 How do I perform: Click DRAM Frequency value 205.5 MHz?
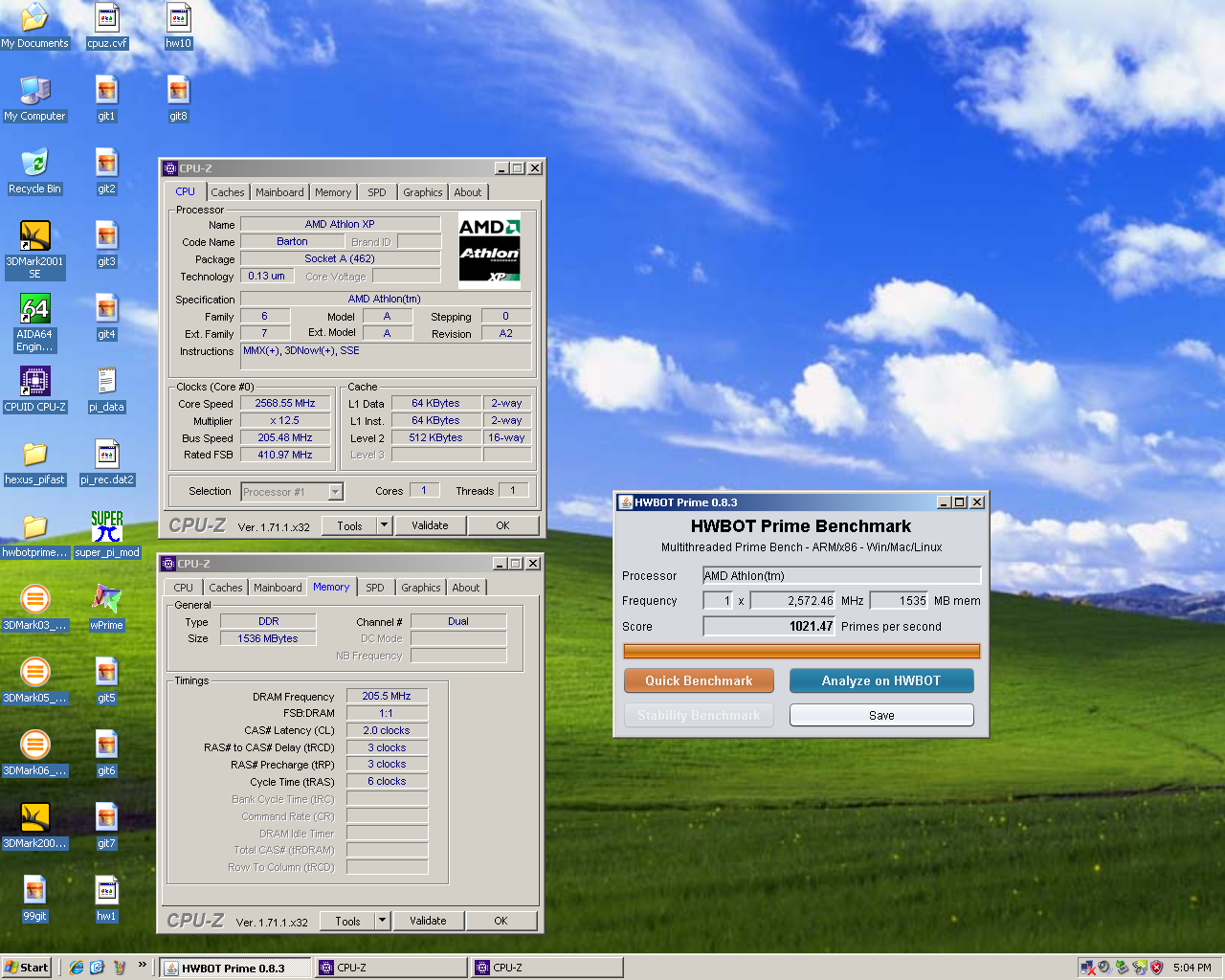[387, 697]
